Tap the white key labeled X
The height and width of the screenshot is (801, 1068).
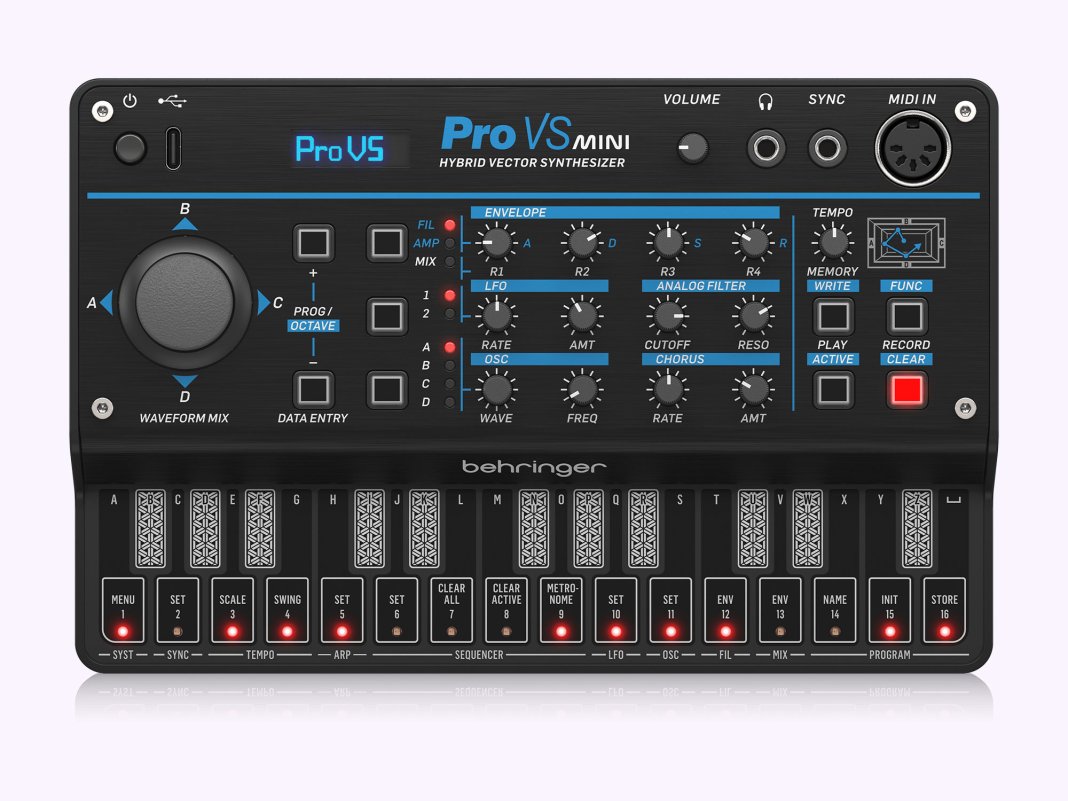(844, 530)
